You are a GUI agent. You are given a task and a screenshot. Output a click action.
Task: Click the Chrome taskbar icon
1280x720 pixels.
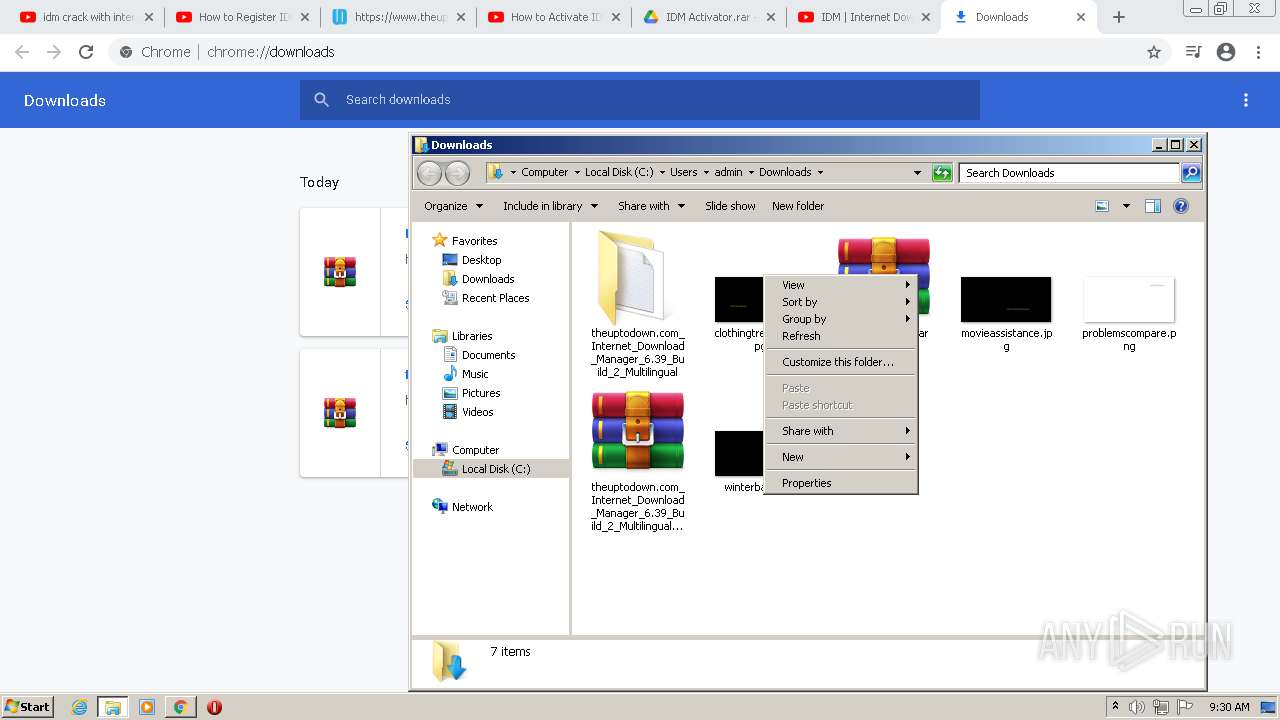pyautogui.click(x=180, y=707)
